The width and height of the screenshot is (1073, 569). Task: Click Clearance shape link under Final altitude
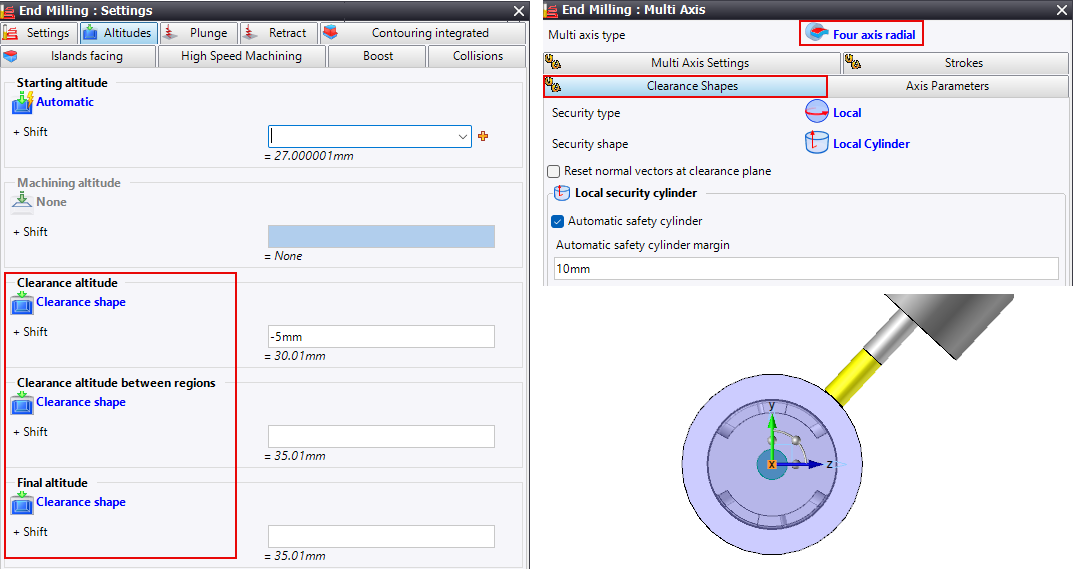point(81,502)
